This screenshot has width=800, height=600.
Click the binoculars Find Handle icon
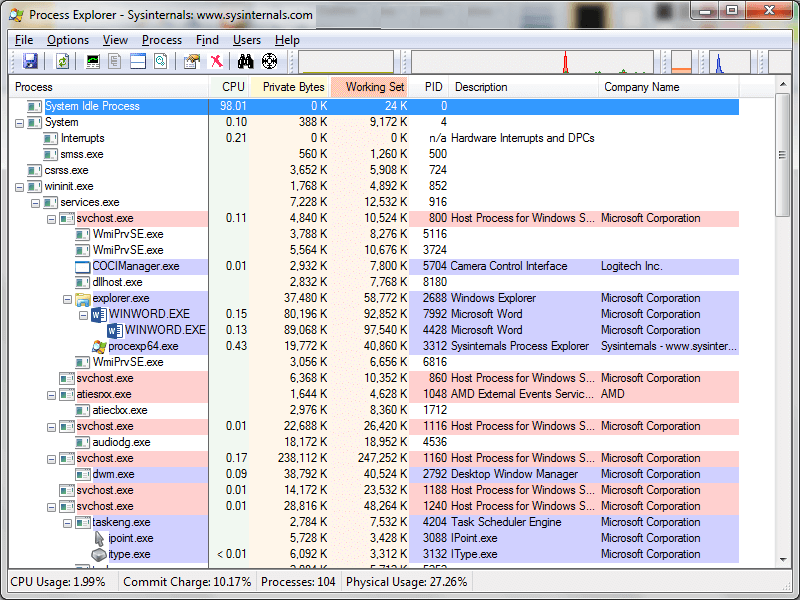245,61
